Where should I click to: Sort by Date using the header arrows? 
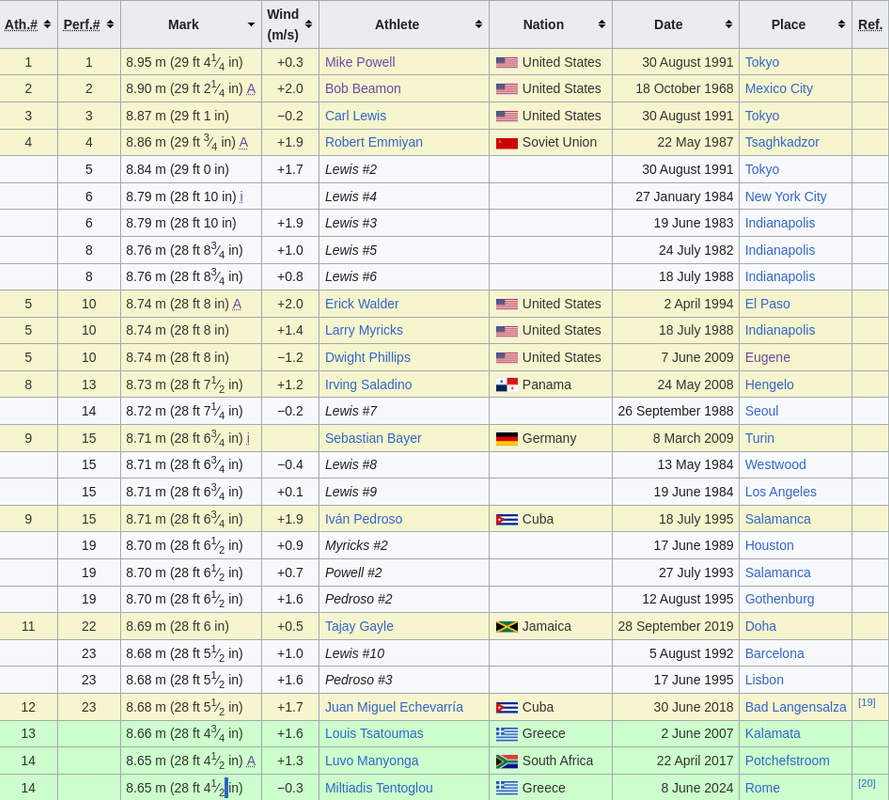(729, 24)
